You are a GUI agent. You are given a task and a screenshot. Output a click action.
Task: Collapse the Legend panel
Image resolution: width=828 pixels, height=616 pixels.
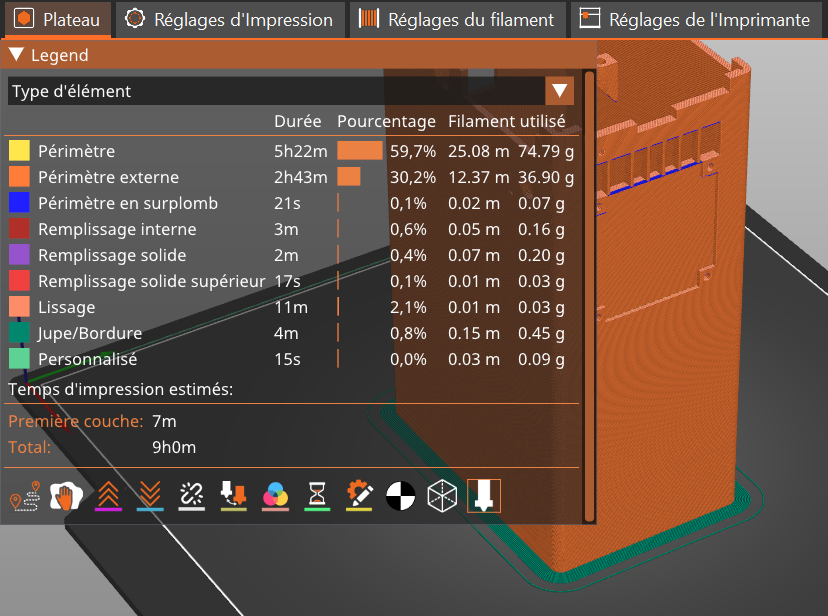coord(16,55)
